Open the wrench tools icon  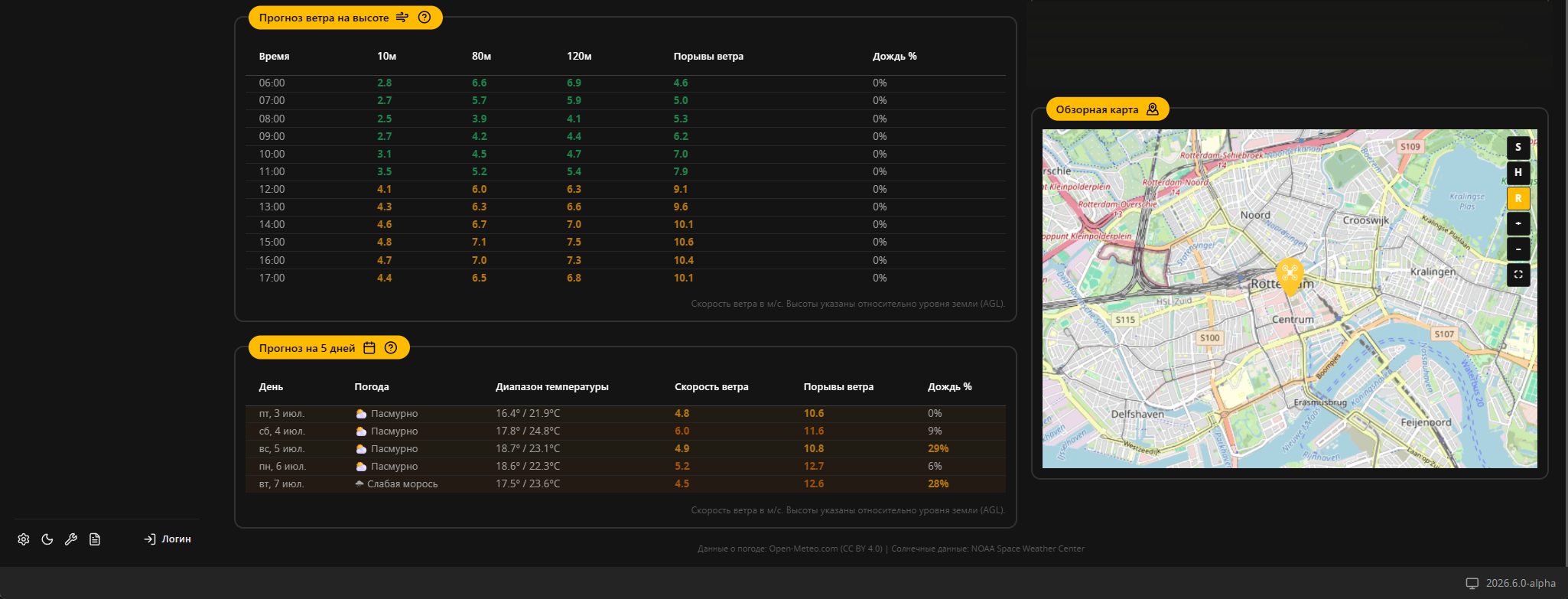pyautogui.click(x=71, y=539)
